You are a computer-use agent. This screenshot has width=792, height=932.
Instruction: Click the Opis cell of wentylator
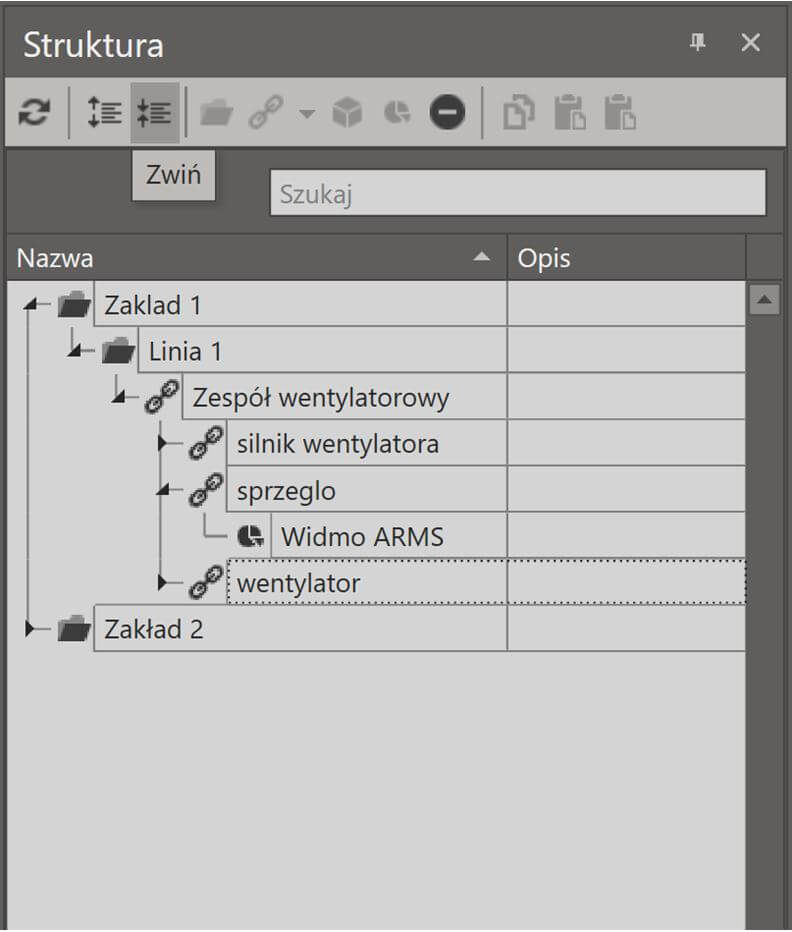pyautogui.click(x=626, y=582)
